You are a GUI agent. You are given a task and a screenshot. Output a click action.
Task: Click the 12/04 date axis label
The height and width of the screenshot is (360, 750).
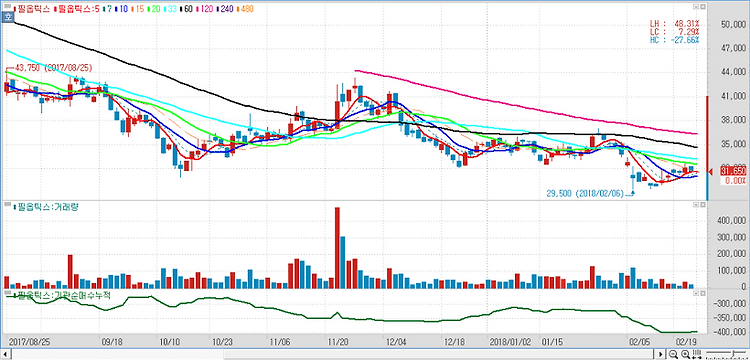tap(396, 342)
